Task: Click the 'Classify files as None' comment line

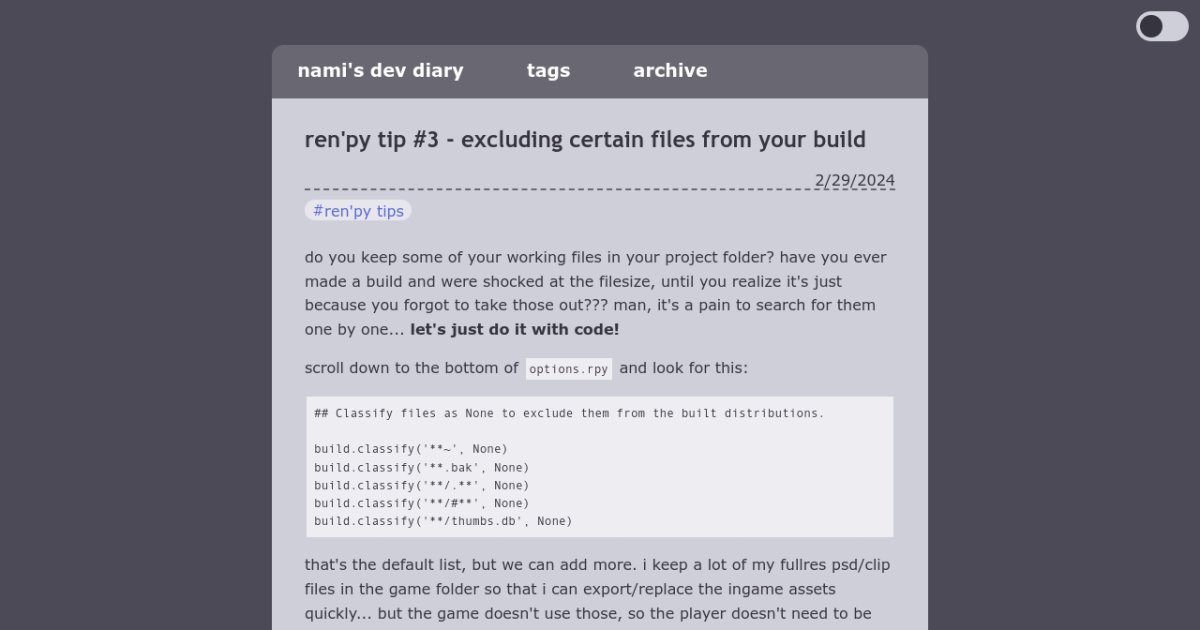Action: click(x=569, y=413)
